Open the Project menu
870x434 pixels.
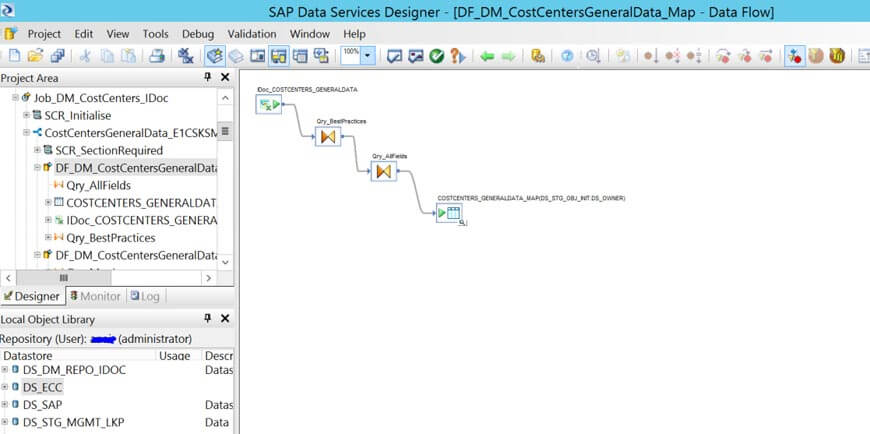[44, 34]
